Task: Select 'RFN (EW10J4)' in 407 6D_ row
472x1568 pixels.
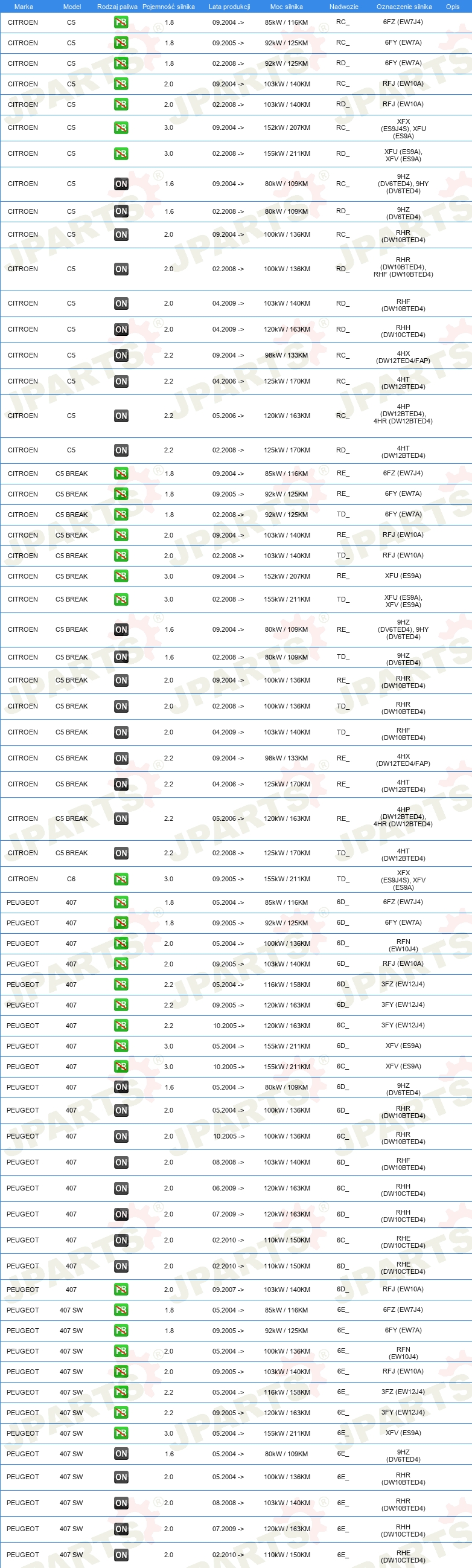Action: 403,945
